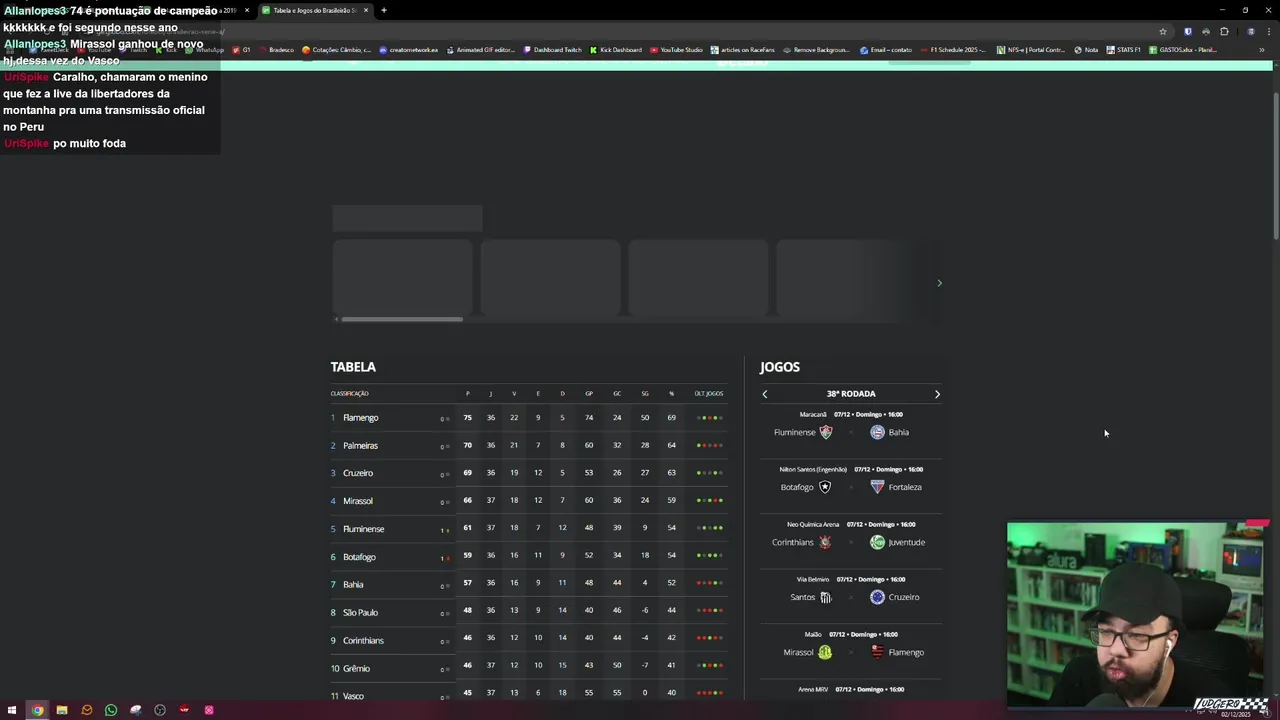The height and width of the screenshot is (720, 1280).
Task: Open Botafogo in the standings table
Action: click(359, 557)
